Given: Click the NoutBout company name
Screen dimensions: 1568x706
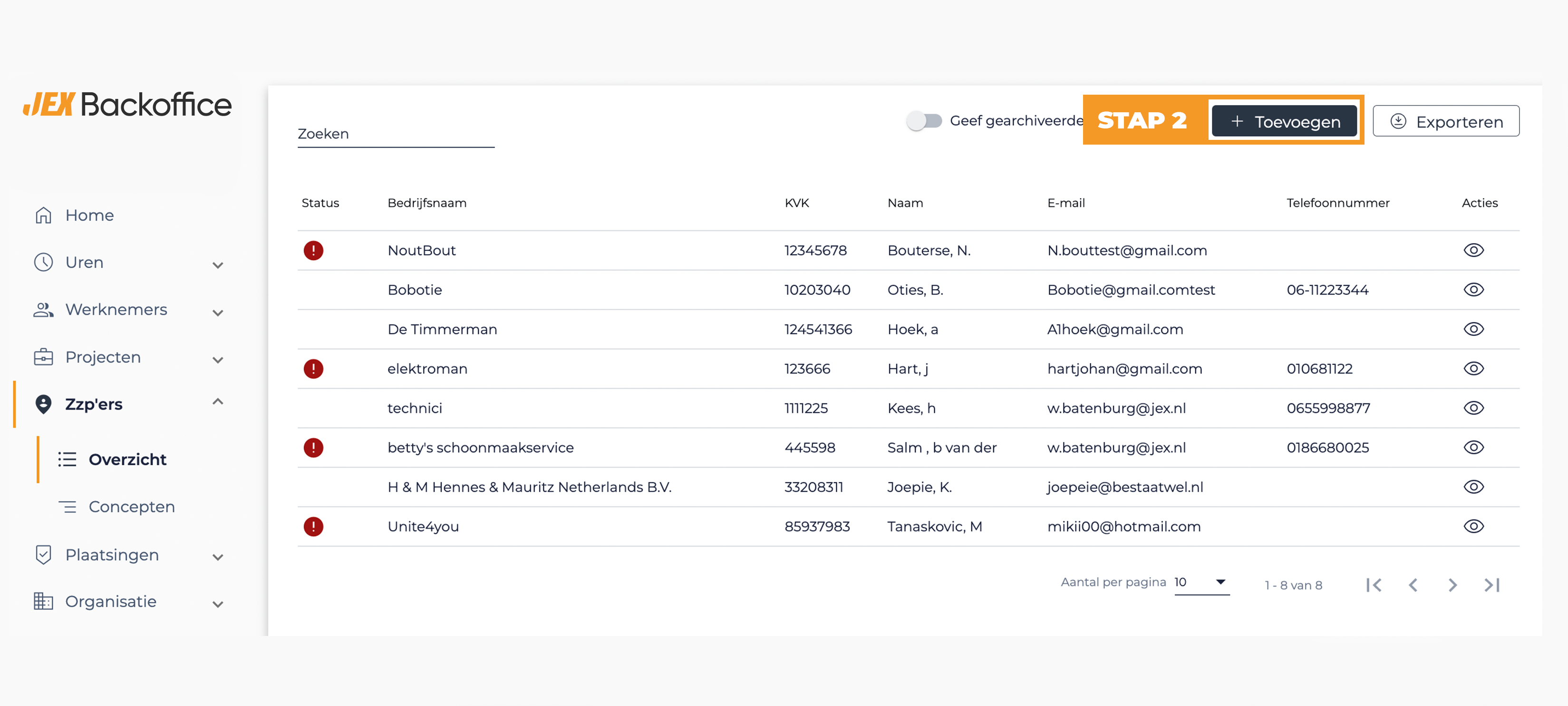Looking at the screenshot, I should [422, 250].
